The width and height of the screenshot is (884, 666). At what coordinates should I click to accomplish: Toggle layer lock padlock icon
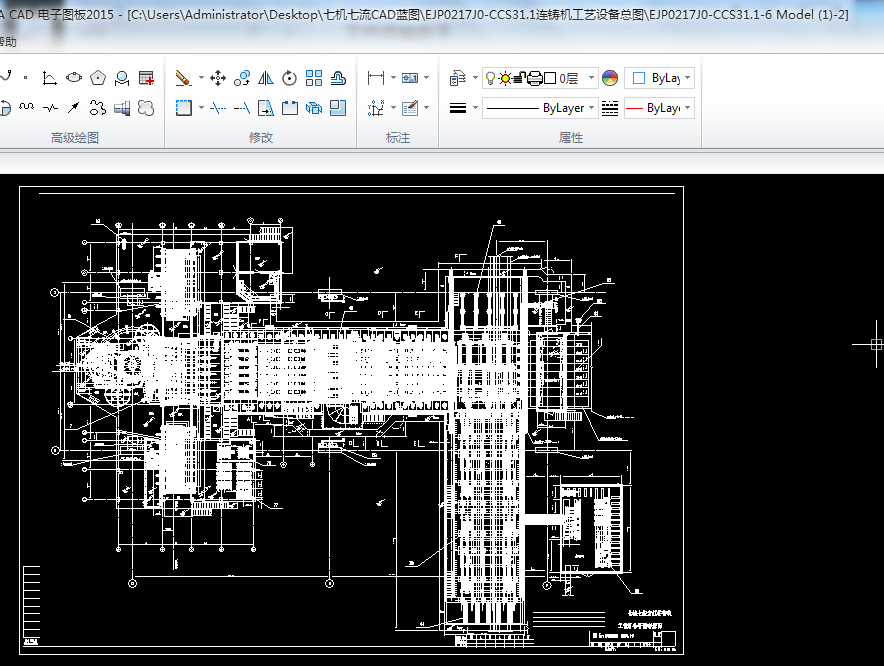tap(520, 78)
